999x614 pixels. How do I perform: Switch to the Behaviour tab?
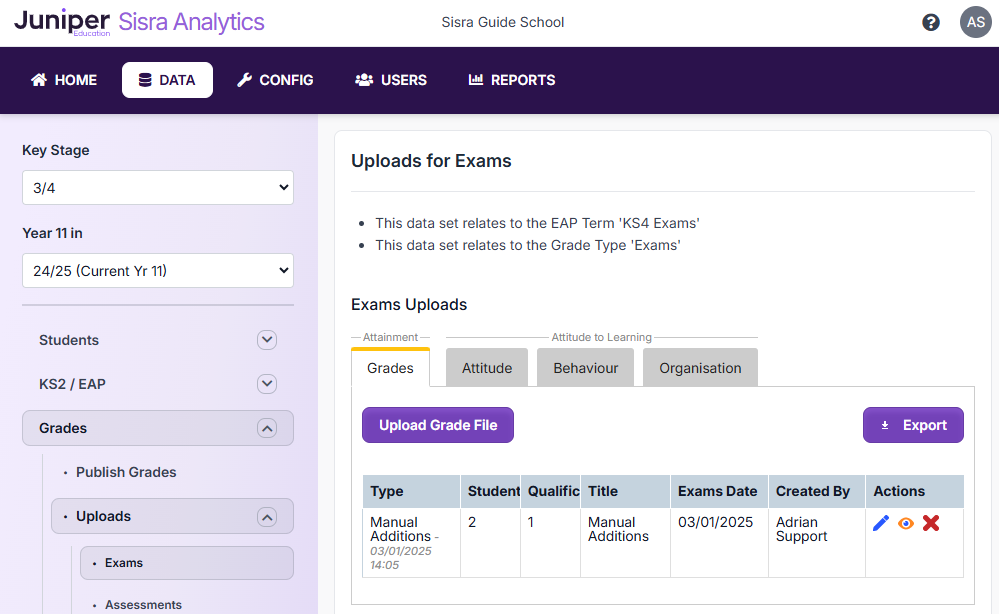[x=586, y=368]
